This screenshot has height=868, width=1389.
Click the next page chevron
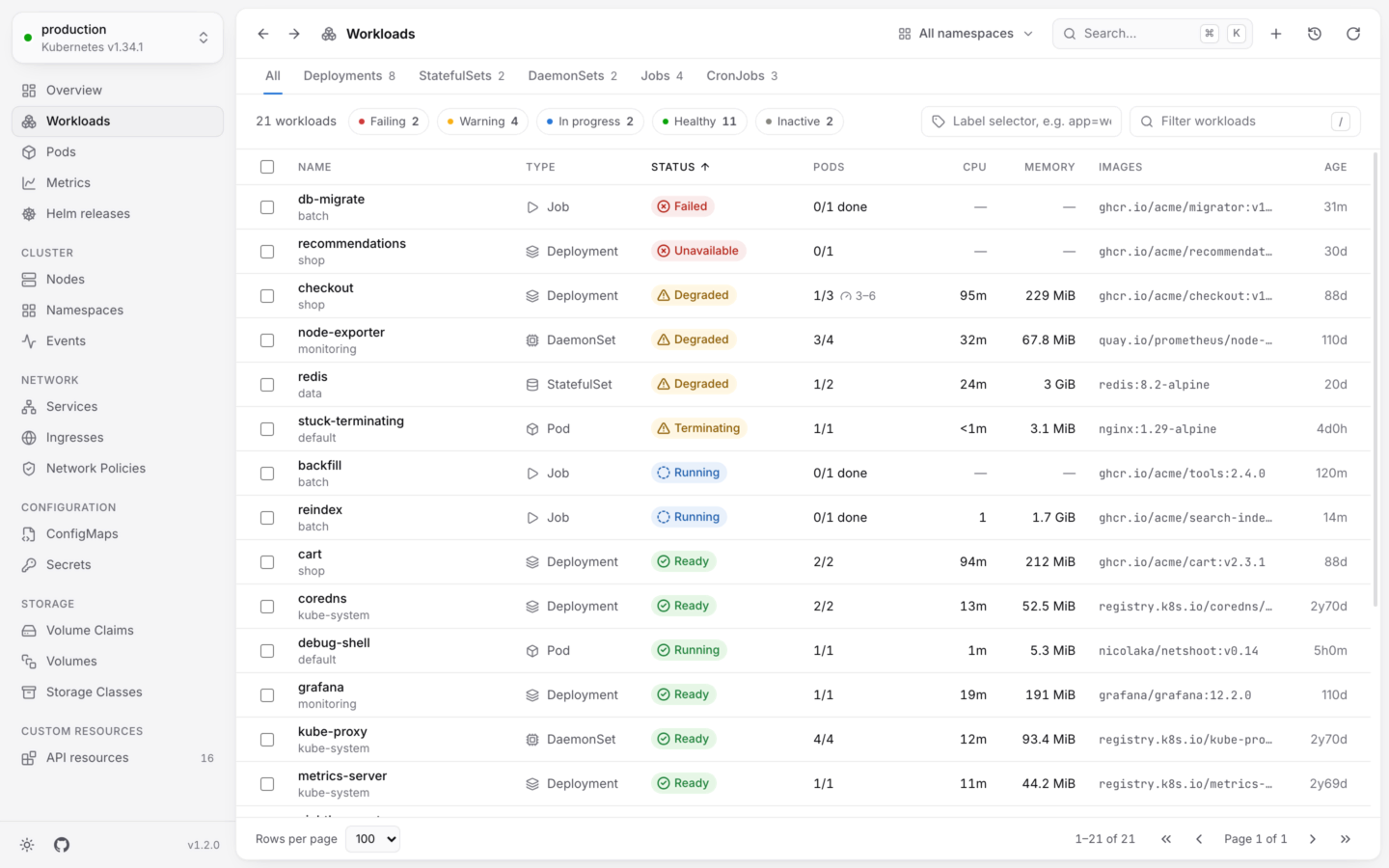pos(1313,839)
